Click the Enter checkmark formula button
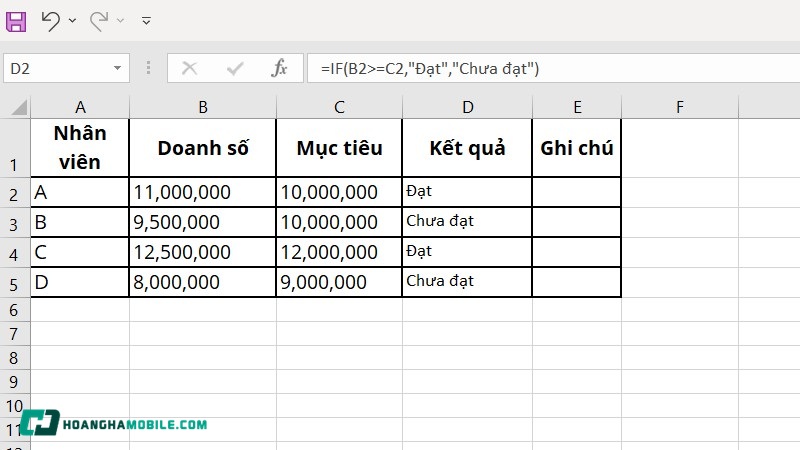Image resolution: width=800 pixels, height=450 pixels. tap(235, 68)
